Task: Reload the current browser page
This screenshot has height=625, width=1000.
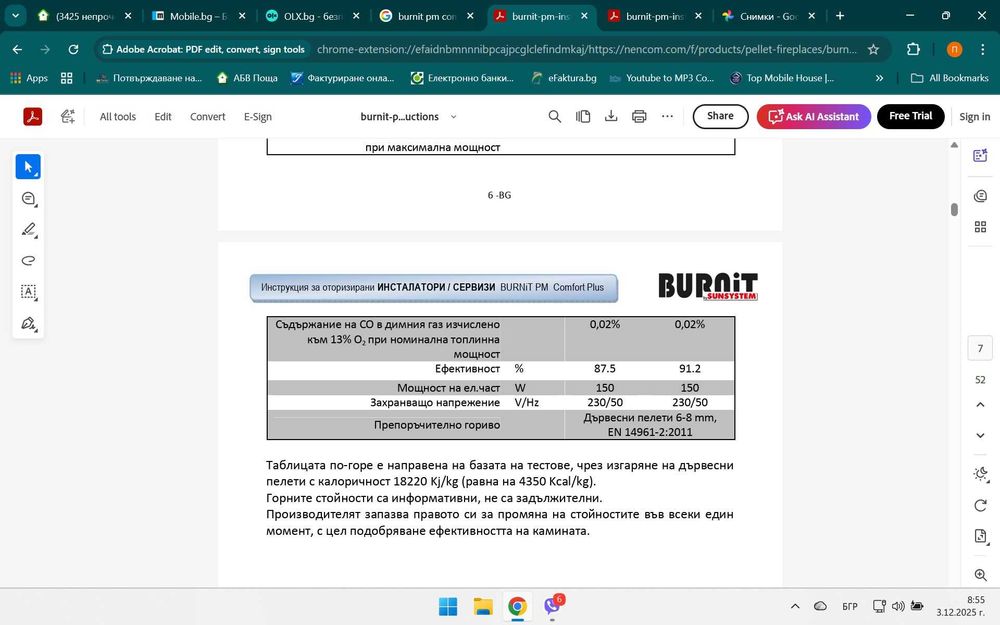Action: (x=73, y=49)
